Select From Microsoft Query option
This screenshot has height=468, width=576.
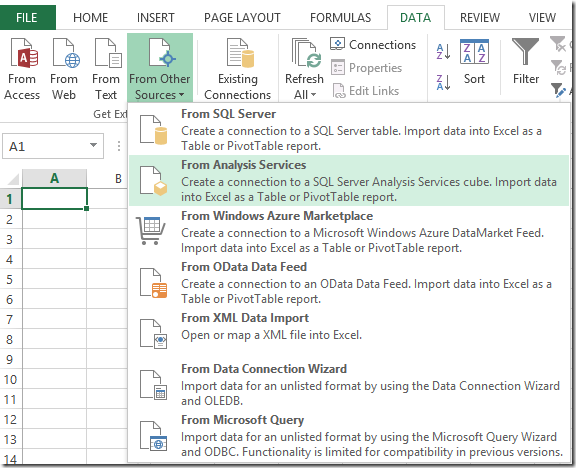pos(348,435)
